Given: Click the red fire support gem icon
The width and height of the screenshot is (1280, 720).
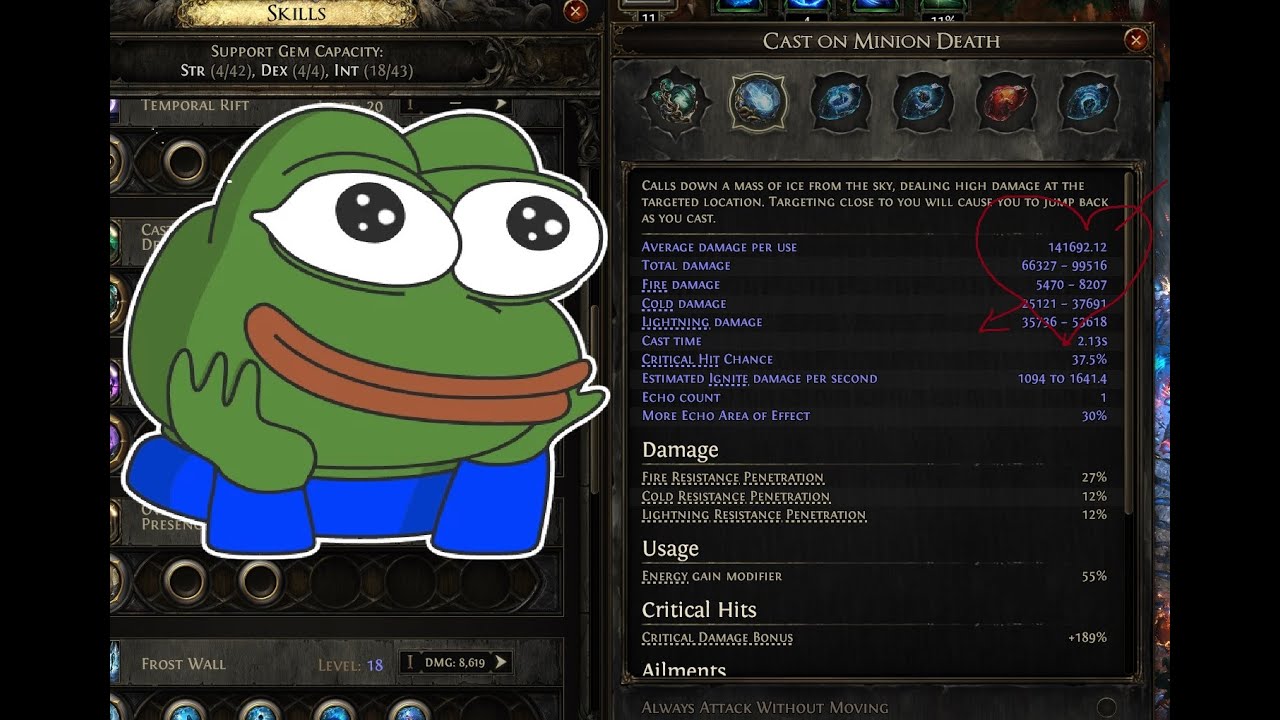Looking at the screenshot, I should 1003,101.
